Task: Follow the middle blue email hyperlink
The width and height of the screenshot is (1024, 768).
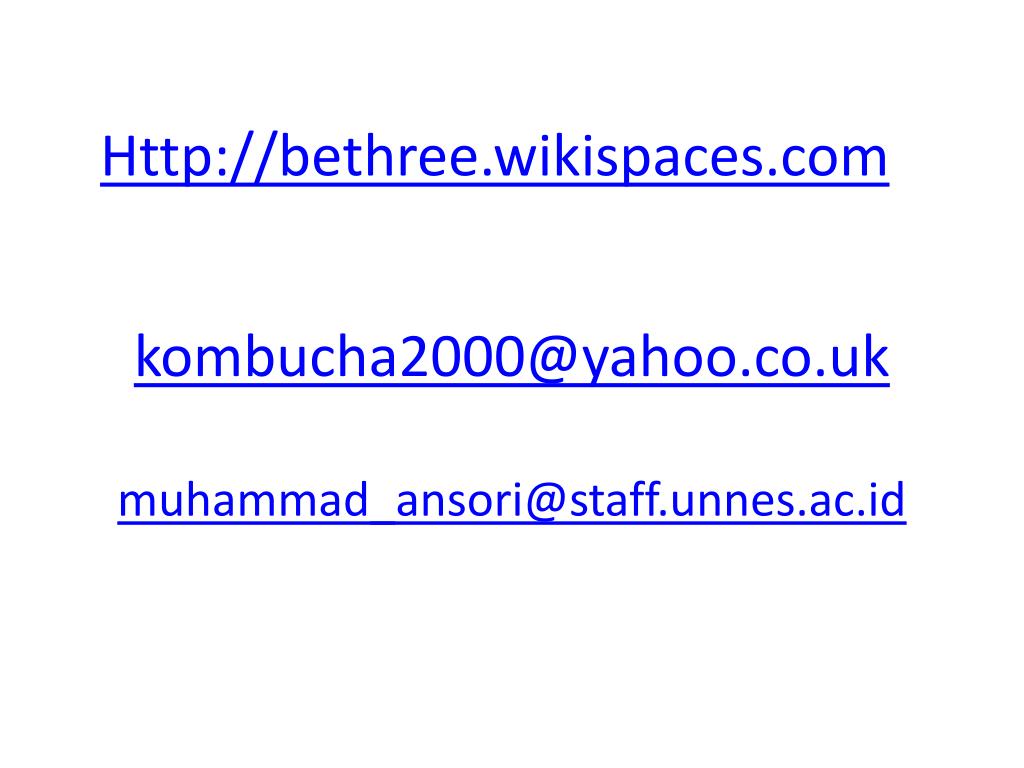Action: [512, 359]
